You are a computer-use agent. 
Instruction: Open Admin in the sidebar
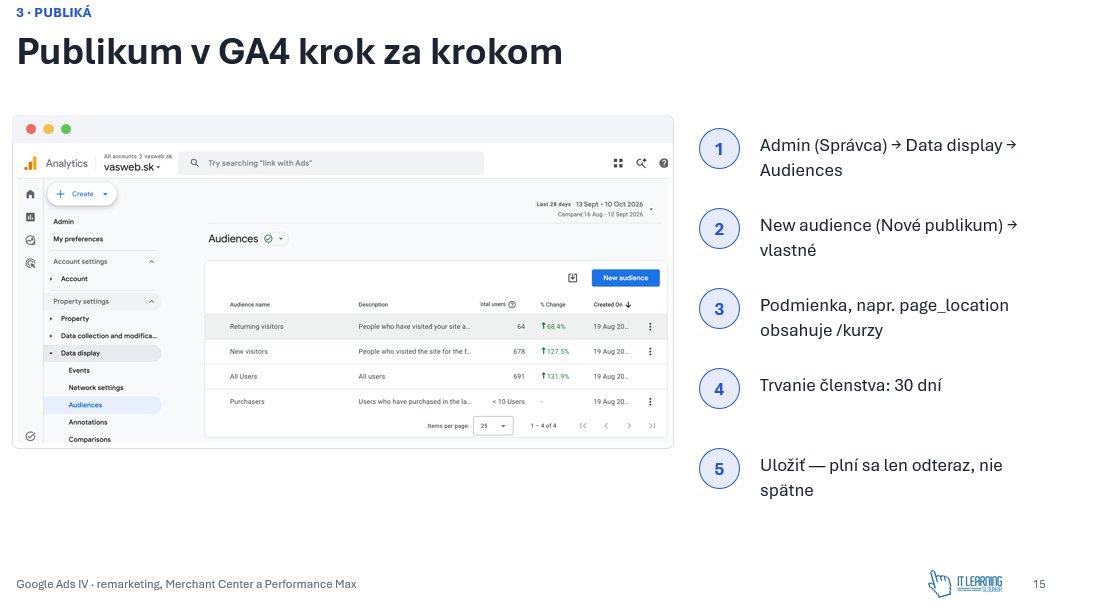click(63, 221)
